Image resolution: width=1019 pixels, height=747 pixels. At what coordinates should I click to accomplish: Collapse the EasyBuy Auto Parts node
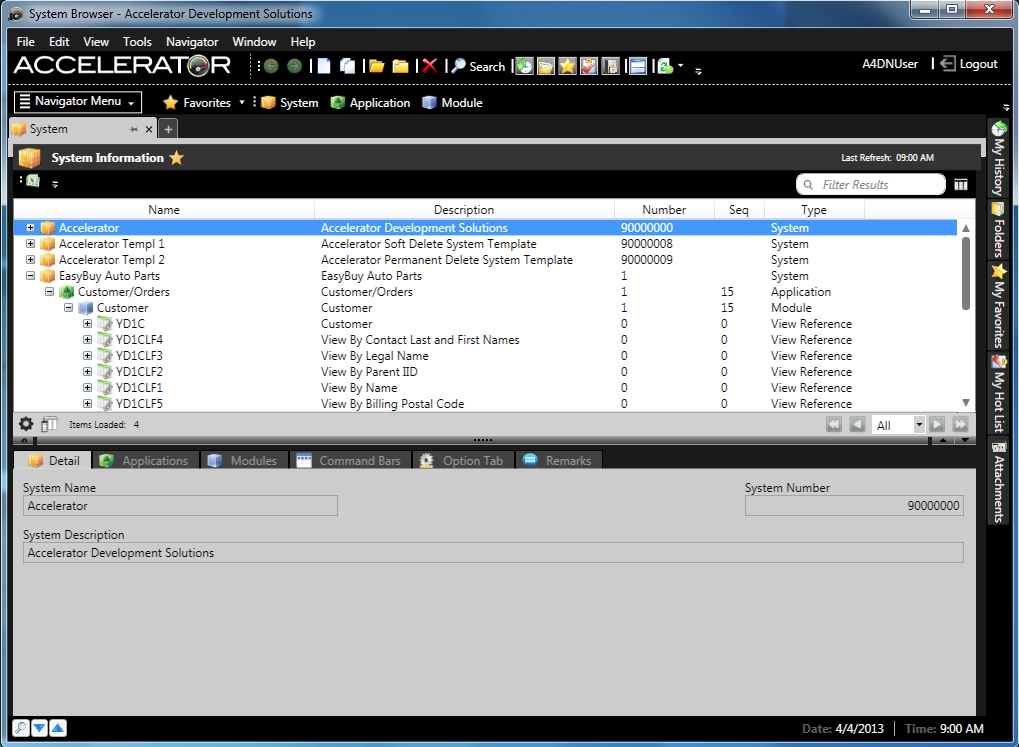click(31, 276)
